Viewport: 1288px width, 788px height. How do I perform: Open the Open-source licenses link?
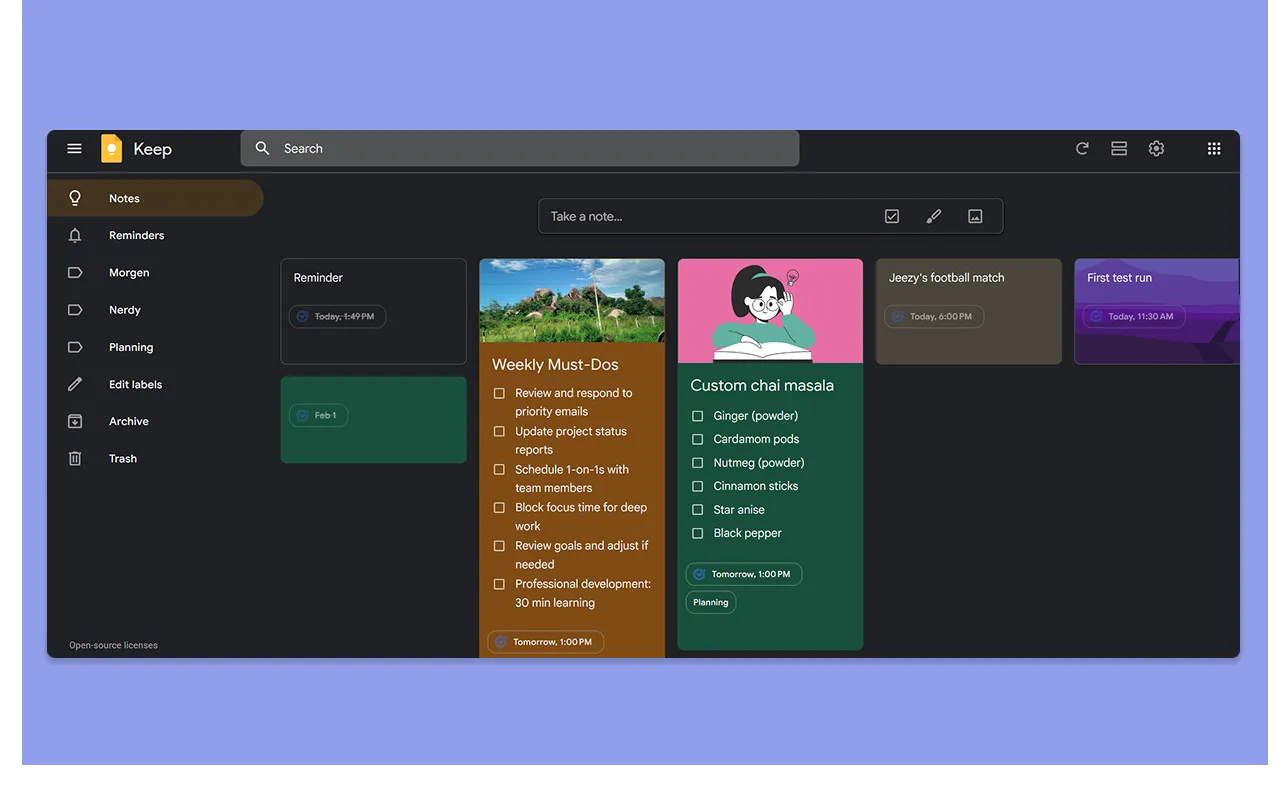113,645
